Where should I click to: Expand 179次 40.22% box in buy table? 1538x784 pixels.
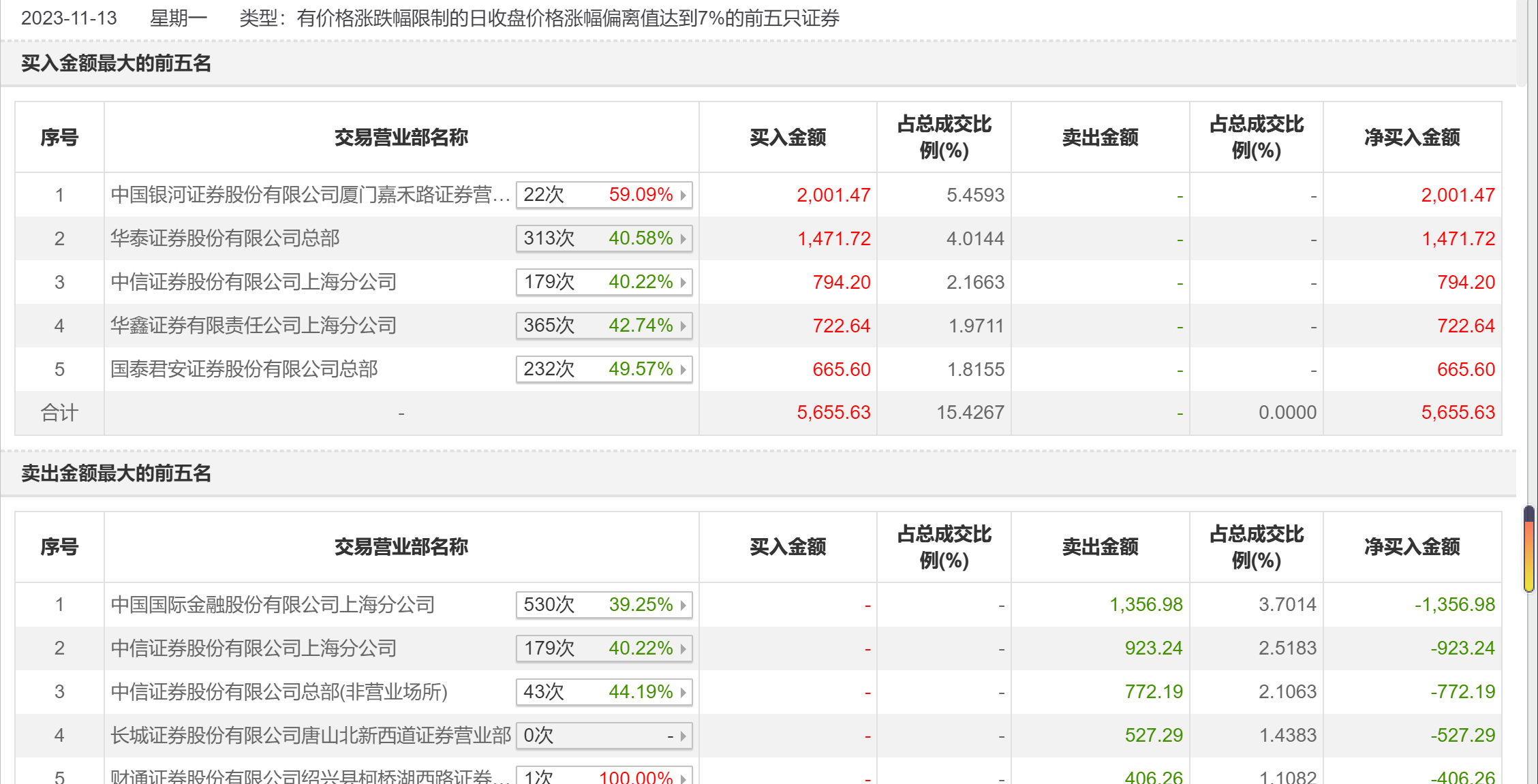(x=604, y=283)
